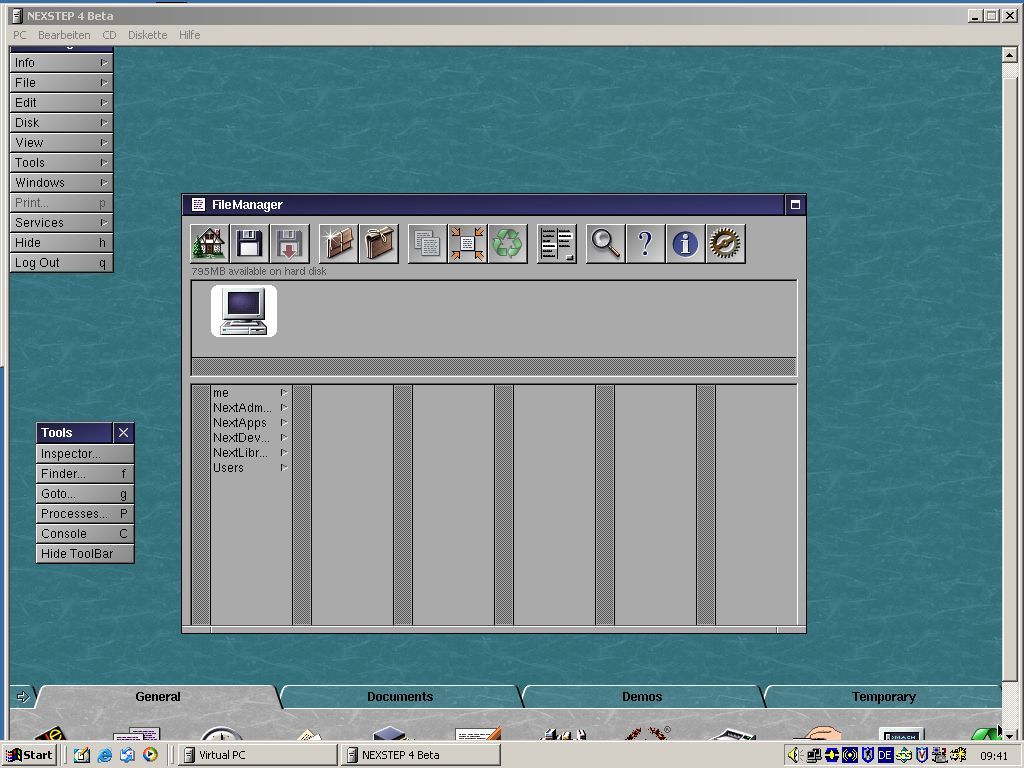Open the Bearbeiten menu
The height and width of the screenshot is (768, 1024).
pos(64,35)
